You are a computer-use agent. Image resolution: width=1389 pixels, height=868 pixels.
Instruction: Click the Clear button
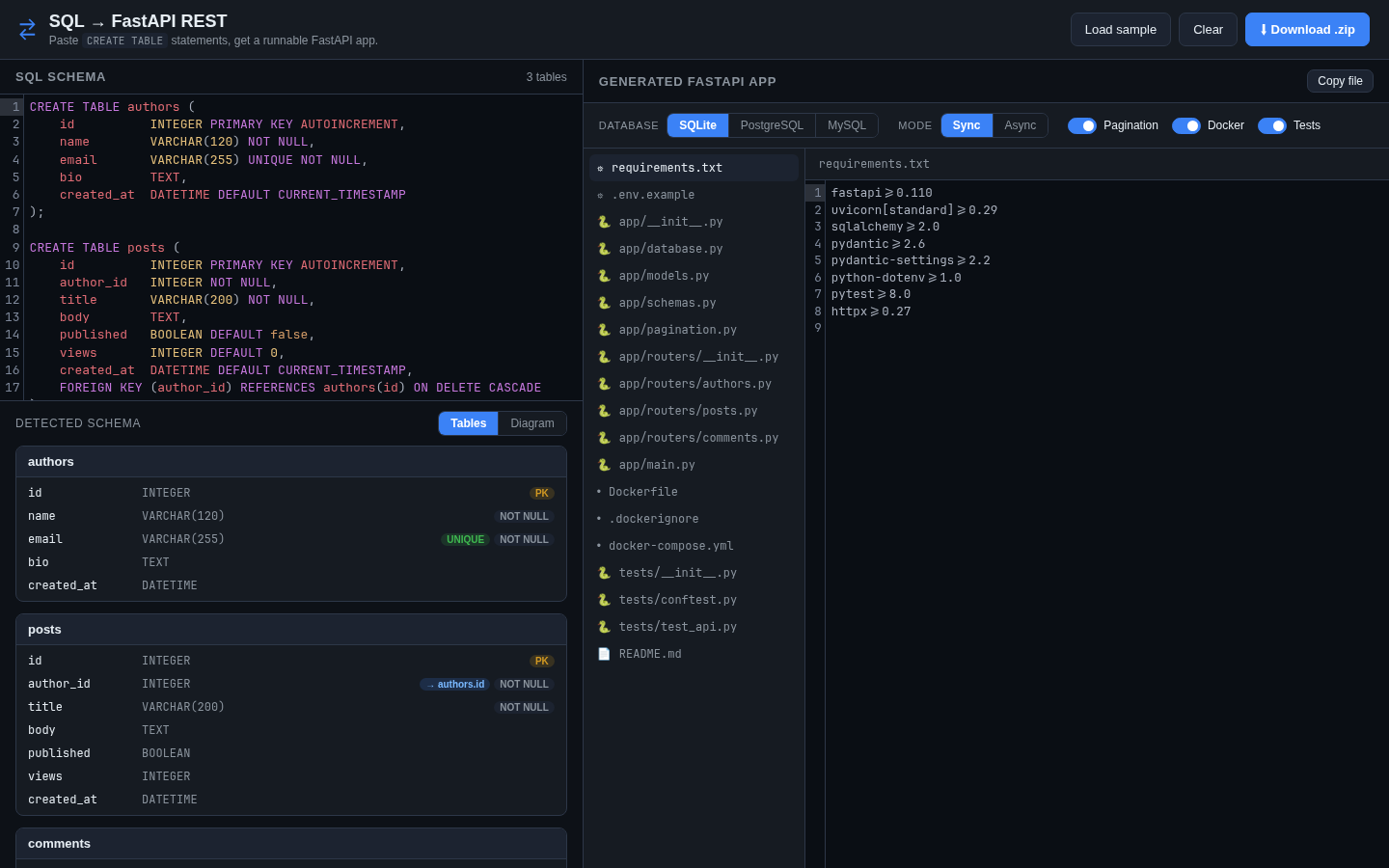1208,29
